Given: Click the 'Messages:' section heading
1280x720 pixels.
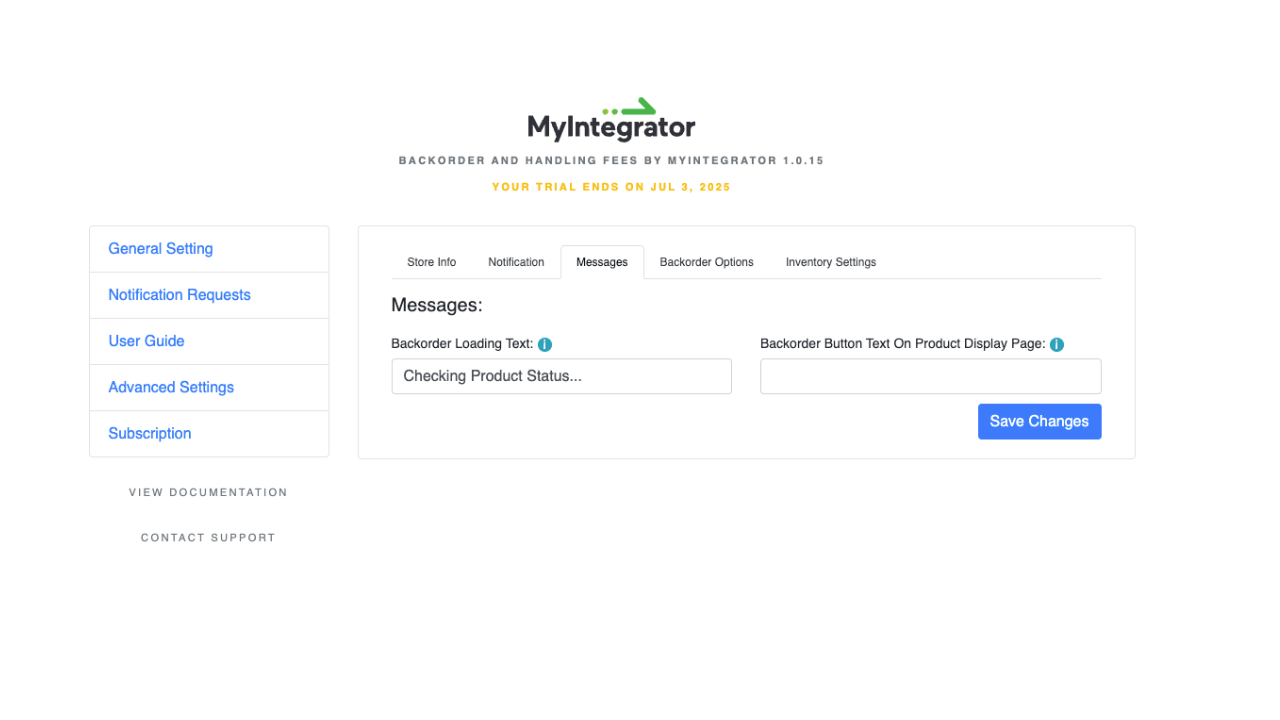Looking at the screenshot, I should (x=437, y=305).
